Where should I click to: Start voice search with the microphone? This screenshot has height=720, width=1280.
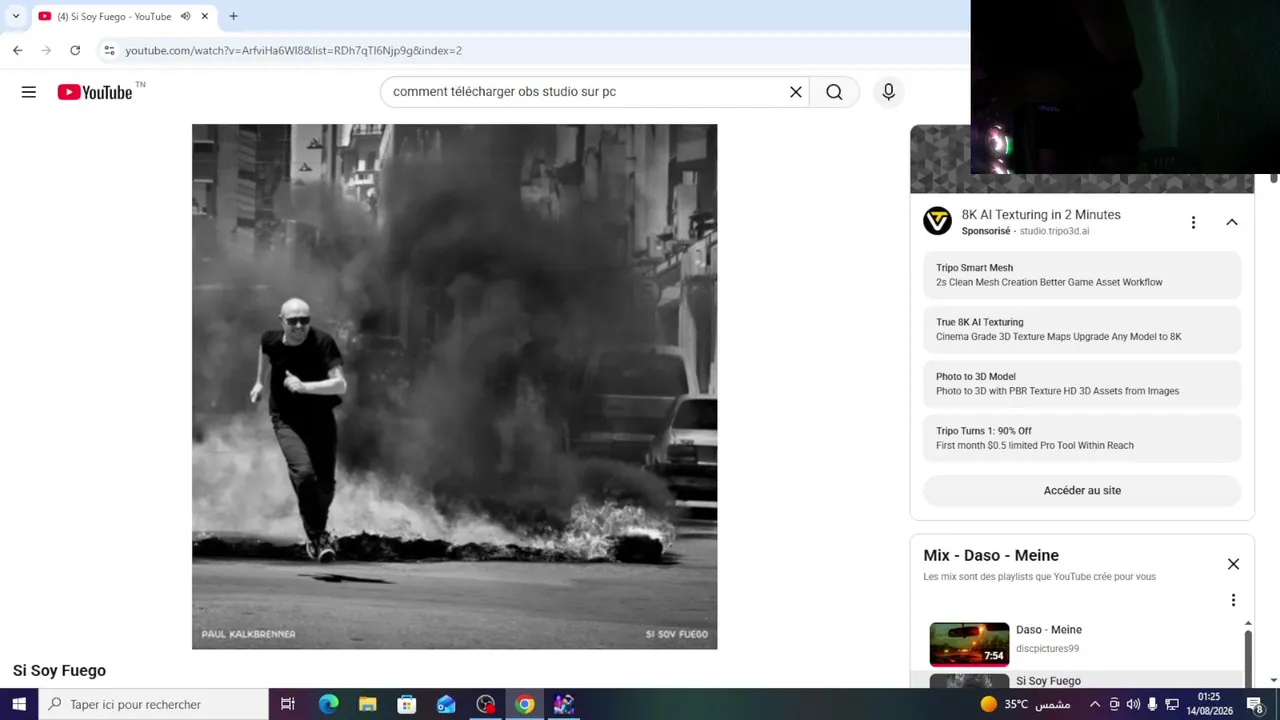(x=888, y=92)
